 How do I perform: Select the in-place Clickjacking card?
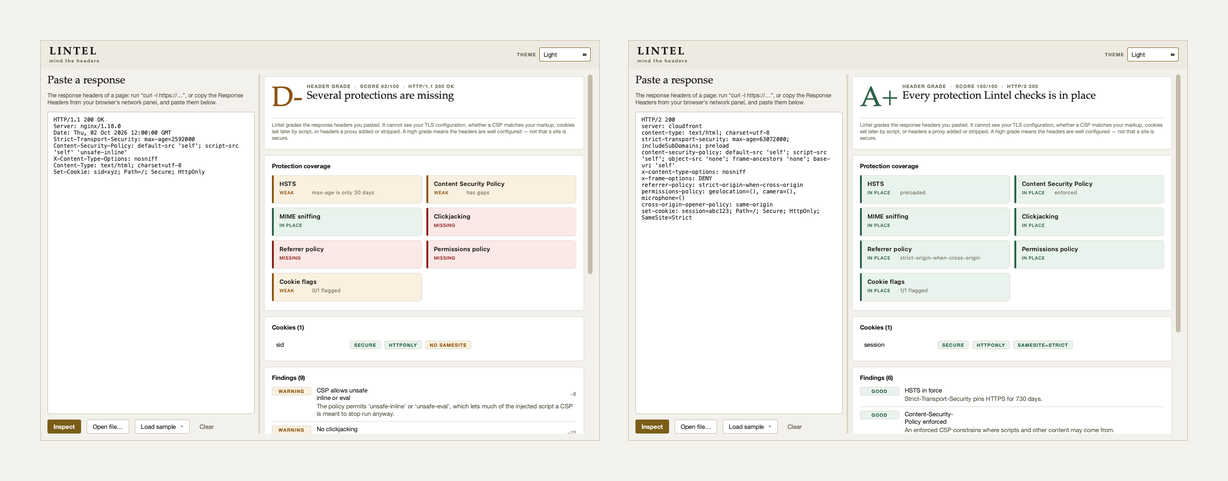pos(1090,221)
